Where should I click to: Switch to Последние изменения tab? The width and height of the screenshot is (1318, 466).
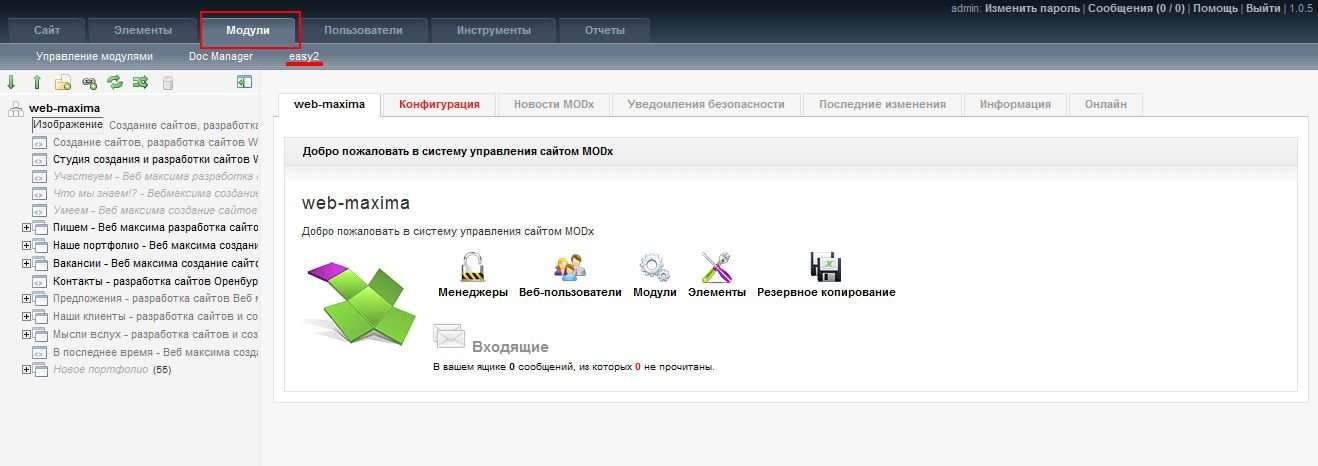(882, 104)
